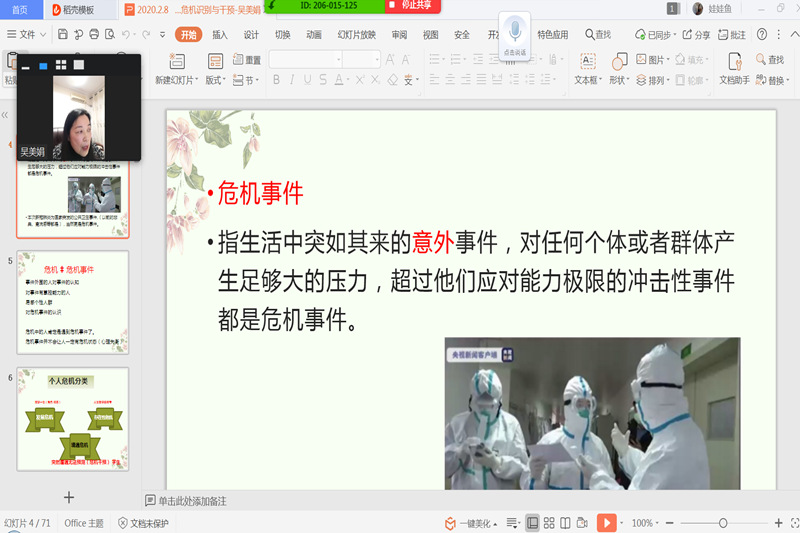Click the add new slide plus button
800x533 pixels.
pos(69,497)
